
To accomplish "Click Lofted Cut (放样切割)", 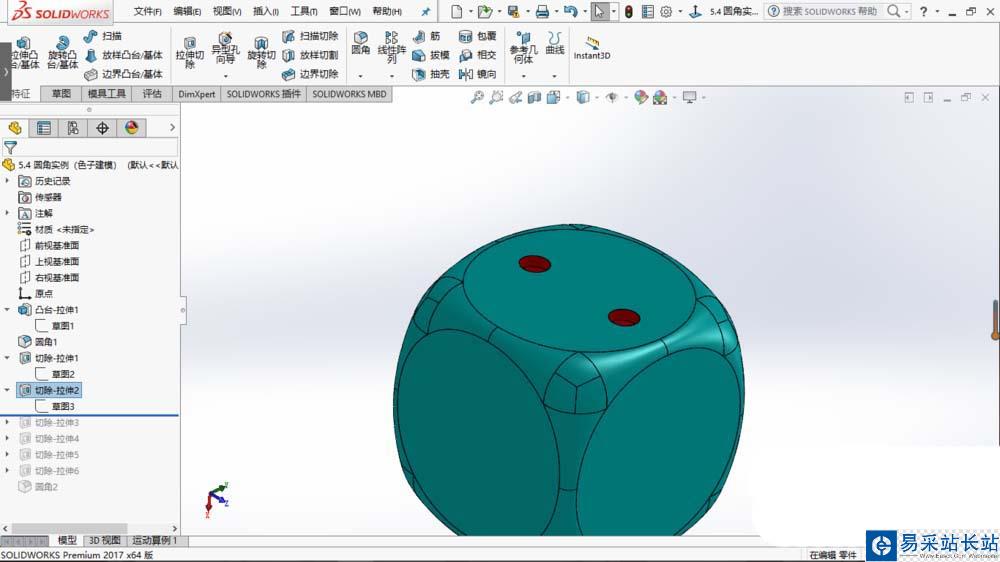I will coord(310,55).
